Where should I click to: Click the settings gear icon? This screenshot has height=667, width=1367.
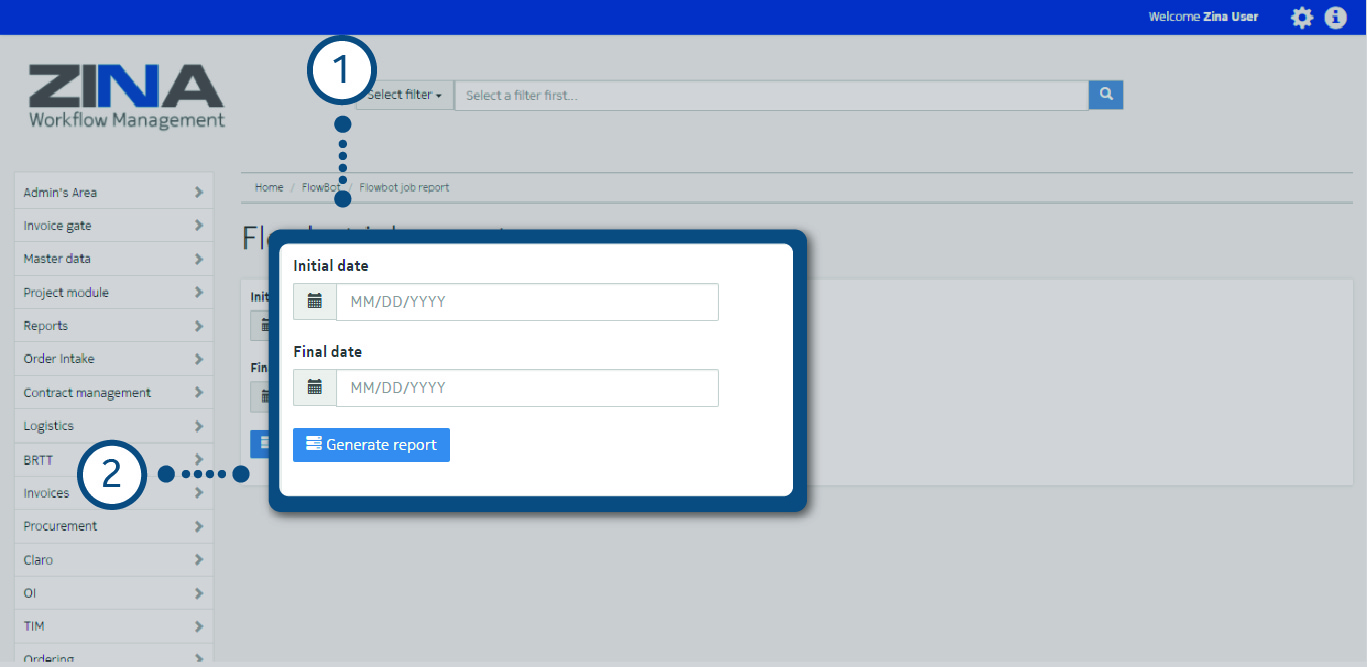pos(1301,18)
